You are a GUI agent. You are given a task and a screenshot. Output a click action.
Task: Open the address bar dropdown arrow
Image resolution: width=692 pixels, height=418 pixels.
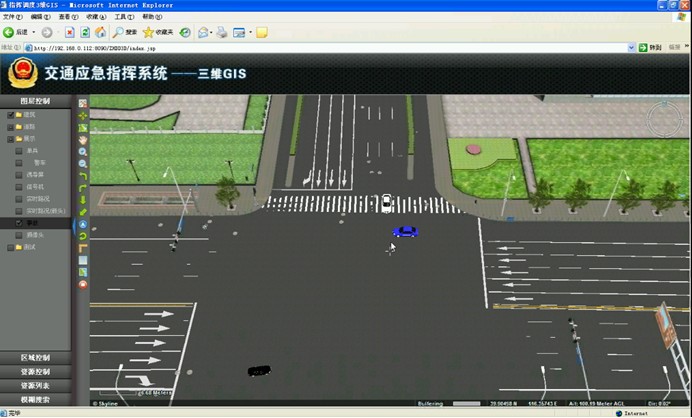pos(631,48)
